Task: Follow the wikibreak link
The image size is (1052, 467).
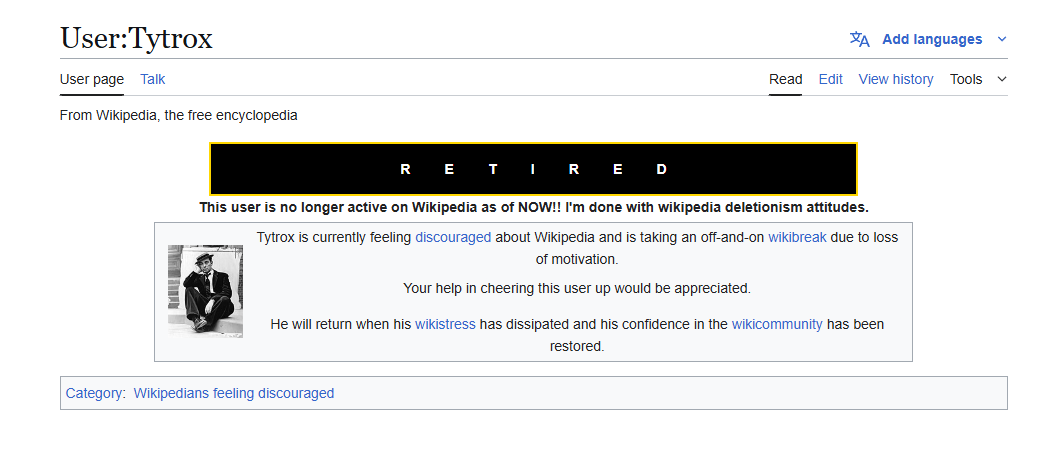Action: click(x=797, y=237)
